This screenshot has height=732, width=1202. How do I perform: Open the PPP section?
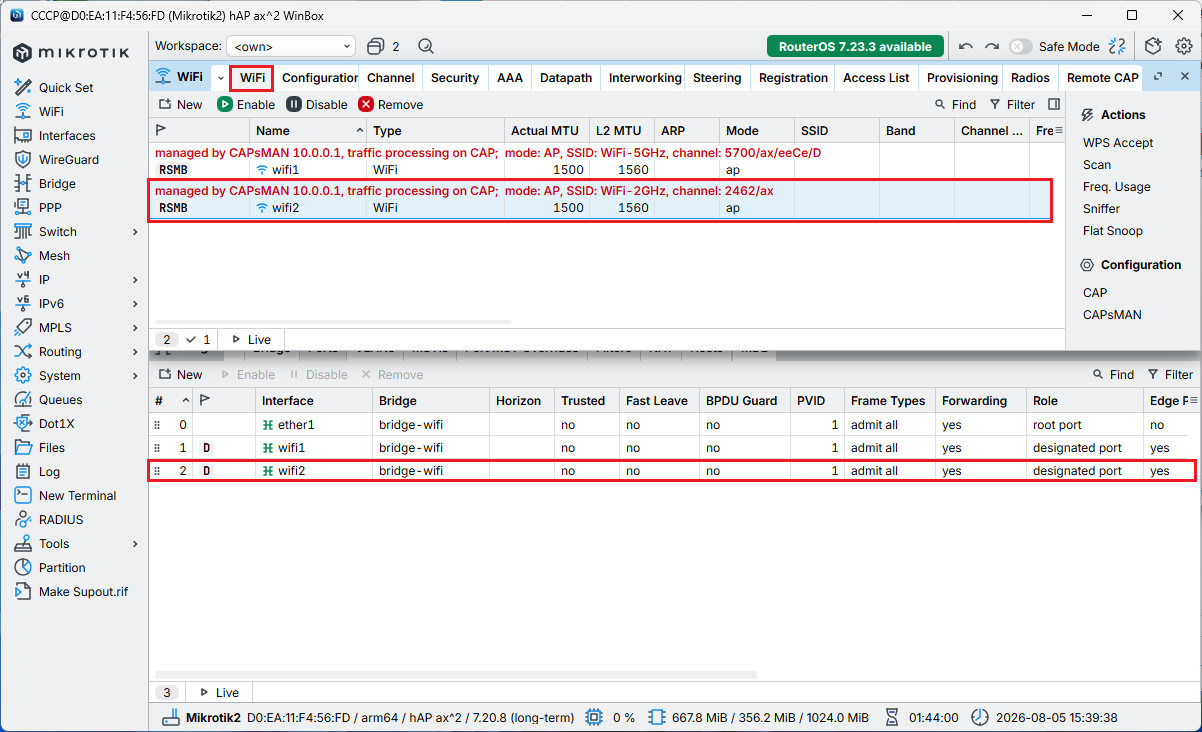click(x=50, y=207)
